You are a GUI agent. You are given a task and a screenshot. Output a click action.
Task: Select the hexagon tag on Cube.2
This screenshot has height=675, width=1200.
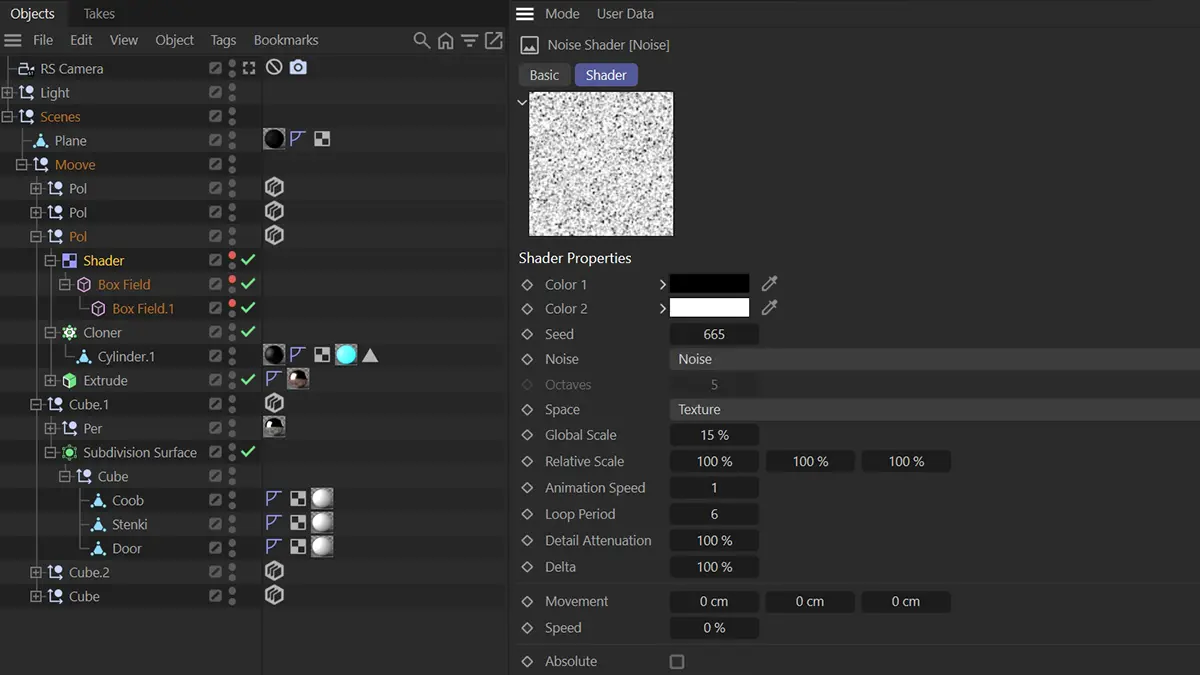[274, 571]
